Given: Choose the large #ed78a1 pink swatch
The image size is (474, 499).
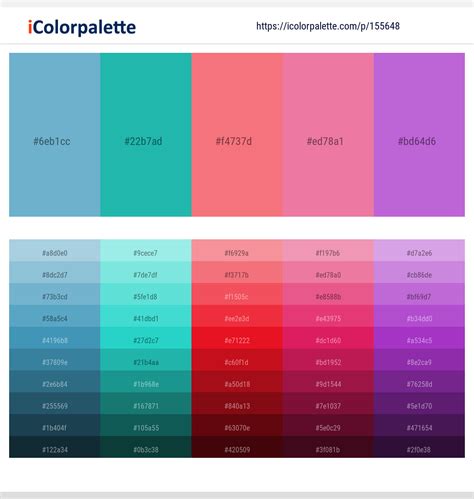Looking at the screenshot, I should (x=328, y=135).
